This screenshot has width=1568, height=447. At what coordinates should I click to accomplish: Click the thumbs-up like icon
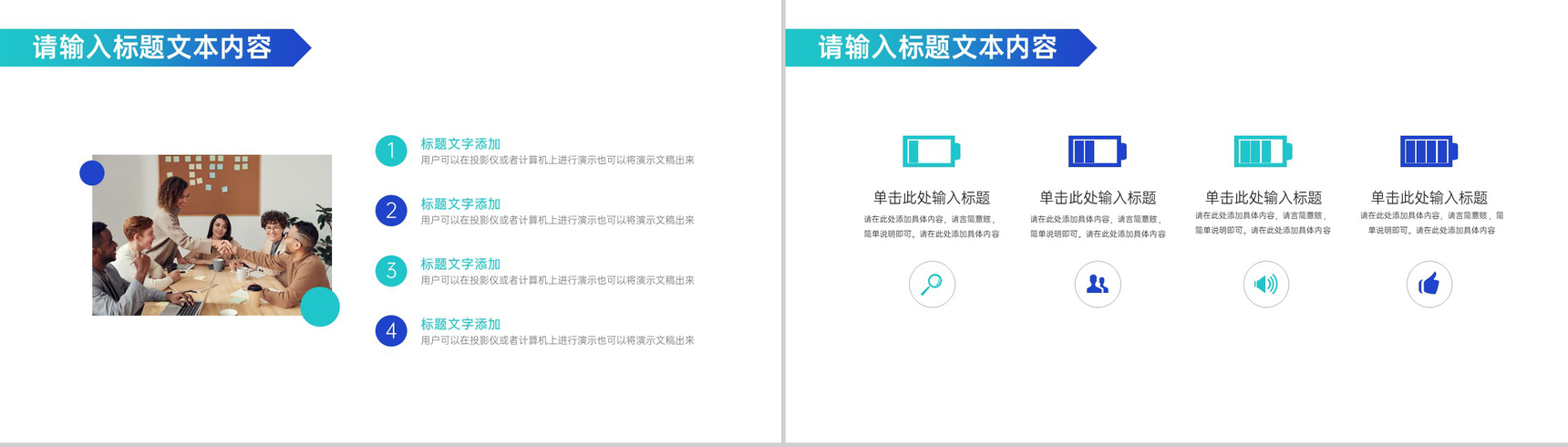1429,285
